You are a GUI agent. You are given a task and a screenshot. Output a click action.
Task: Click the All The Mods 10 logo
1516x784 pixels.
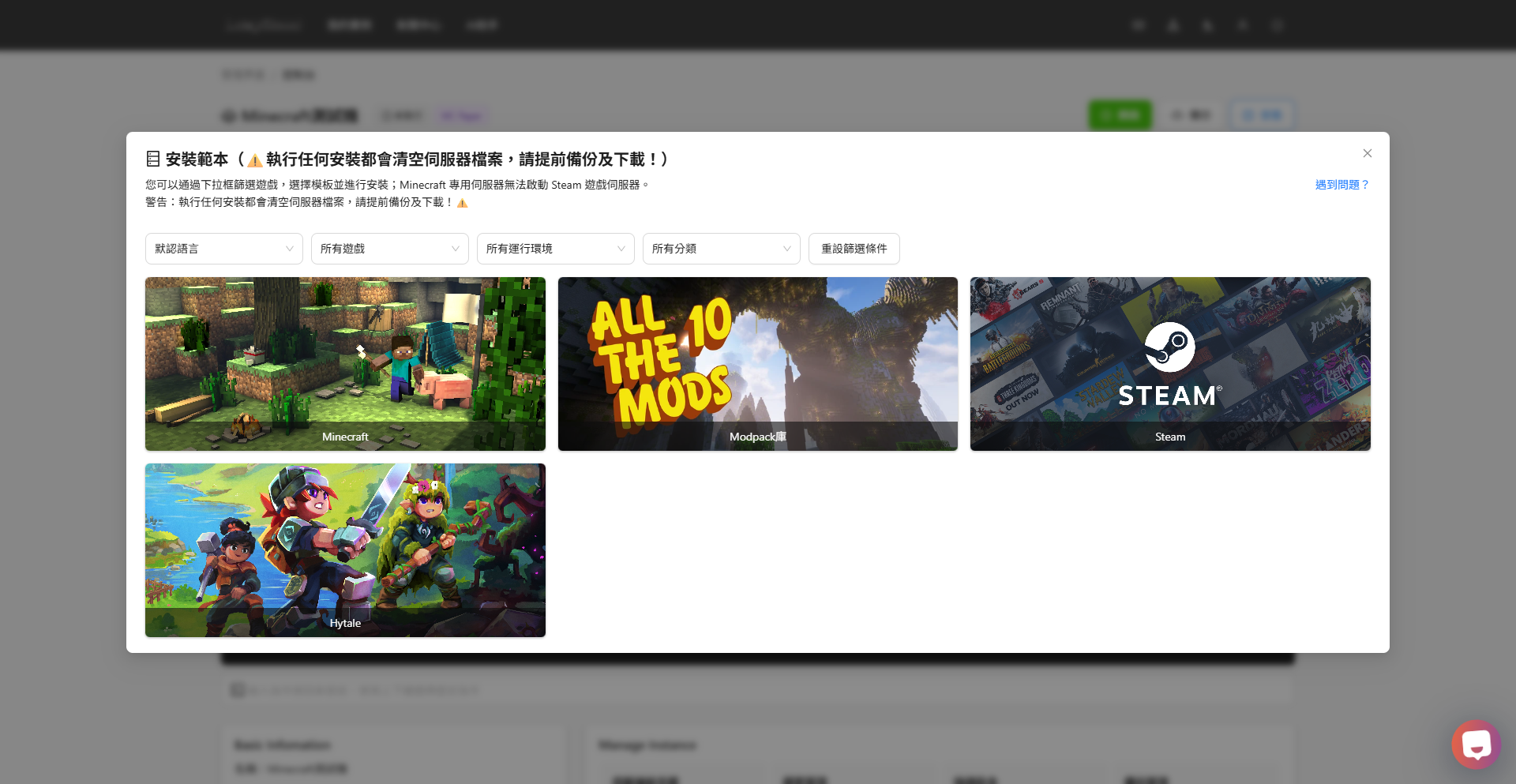click(x=662, y=362)
